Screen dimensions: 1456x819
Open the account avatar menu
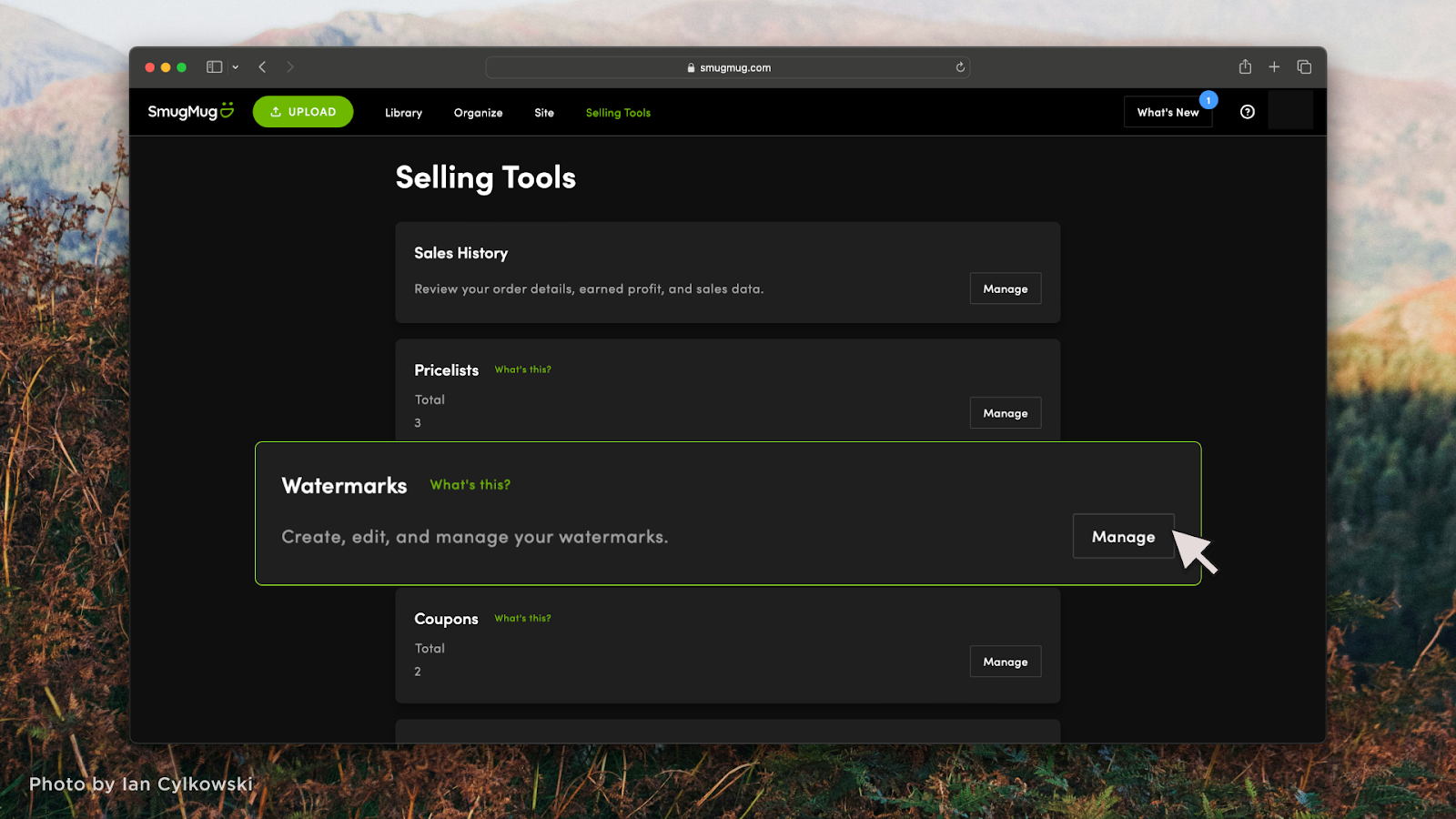pos(1290,110)
